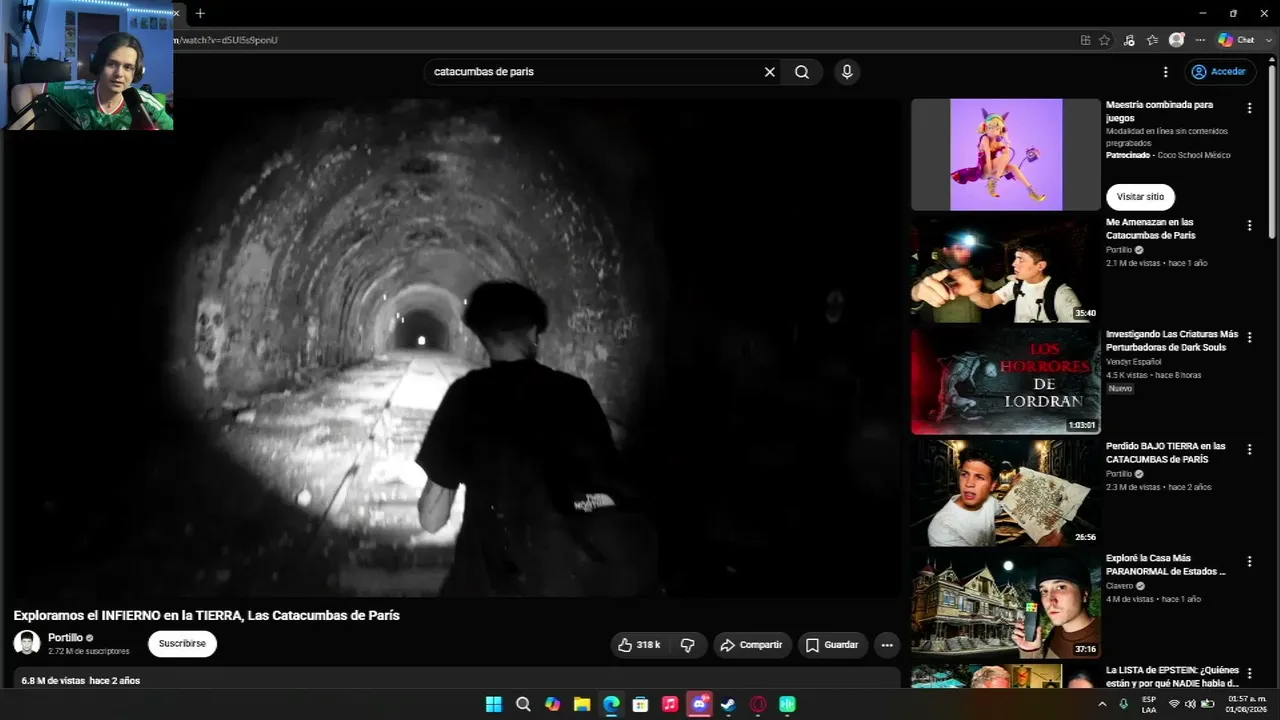
Task: Click title Investigando Las Criaturas Más Perturbadoras
Action: coord(1172,341)
